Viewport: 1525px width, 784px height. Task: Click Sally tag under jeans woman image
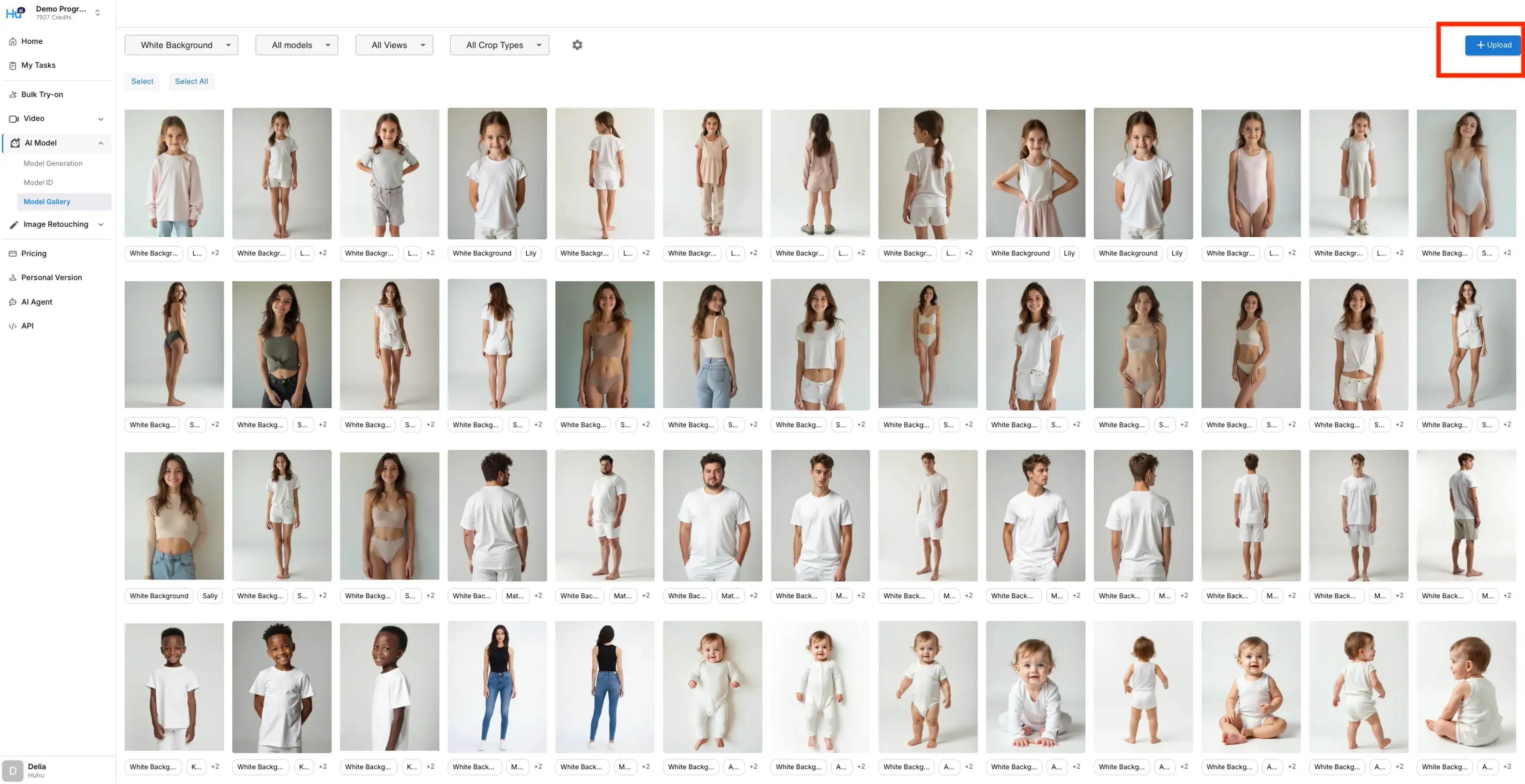click(x=210, y=596)
